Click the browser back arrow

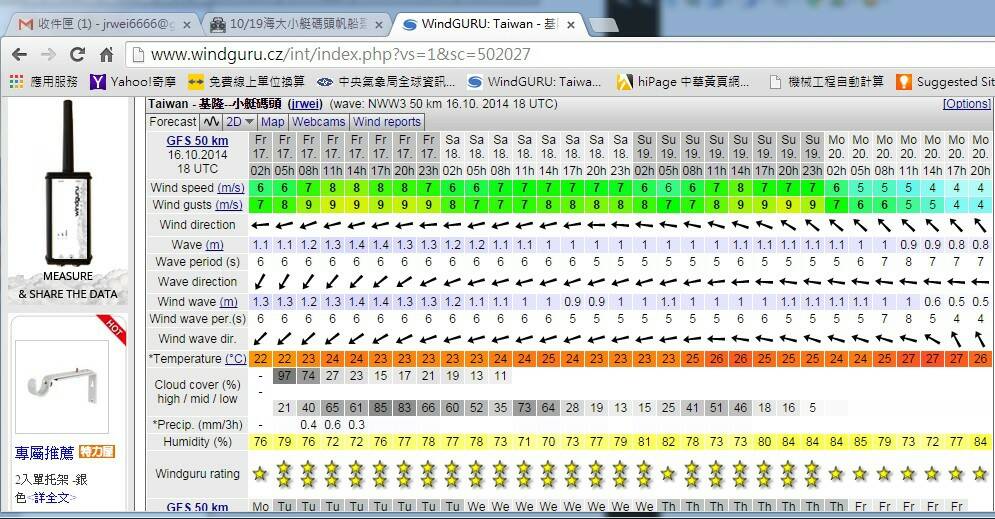pyautogui.click(x=19, y=55)
